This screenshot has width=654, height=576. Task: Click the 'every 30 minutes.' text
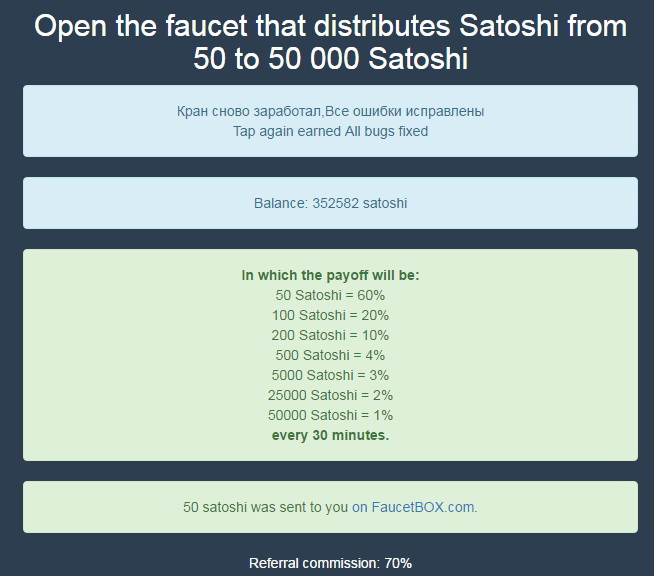pos(330,435)
